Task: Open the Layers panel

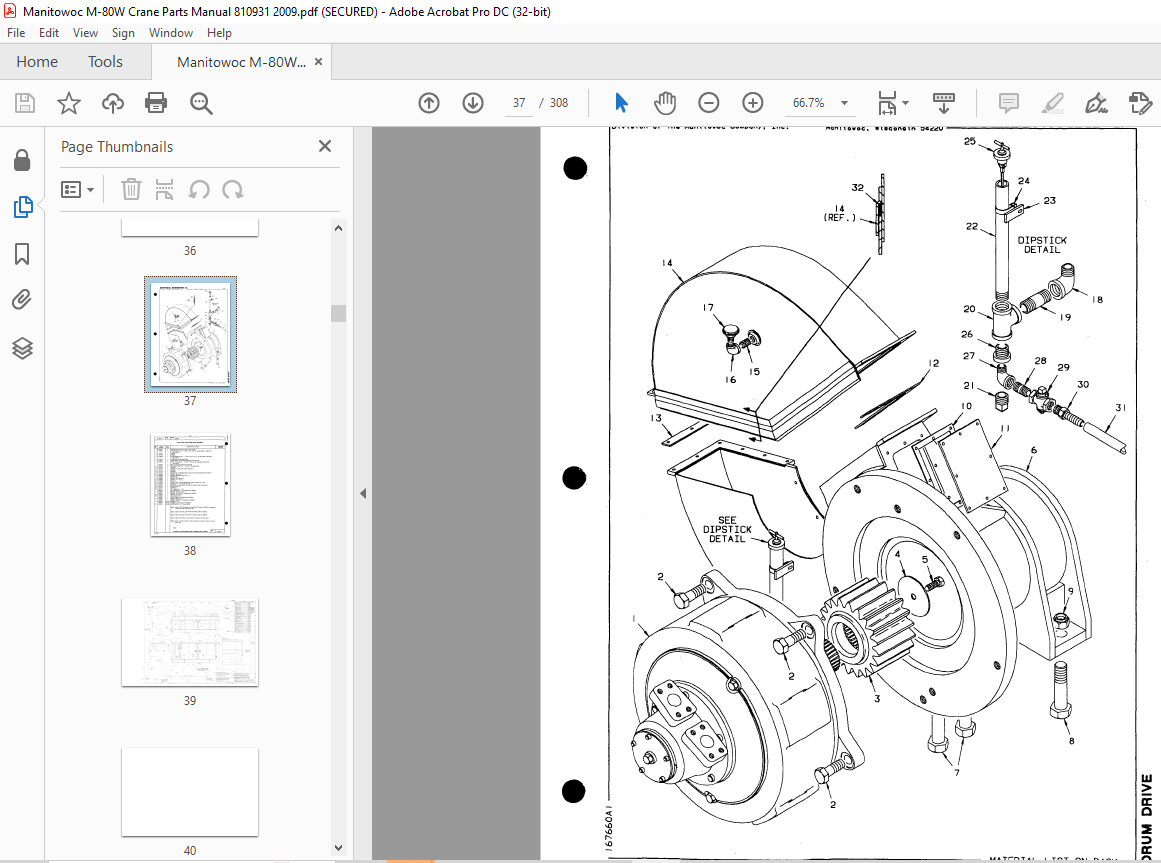Action: click(x=22, y=348)
